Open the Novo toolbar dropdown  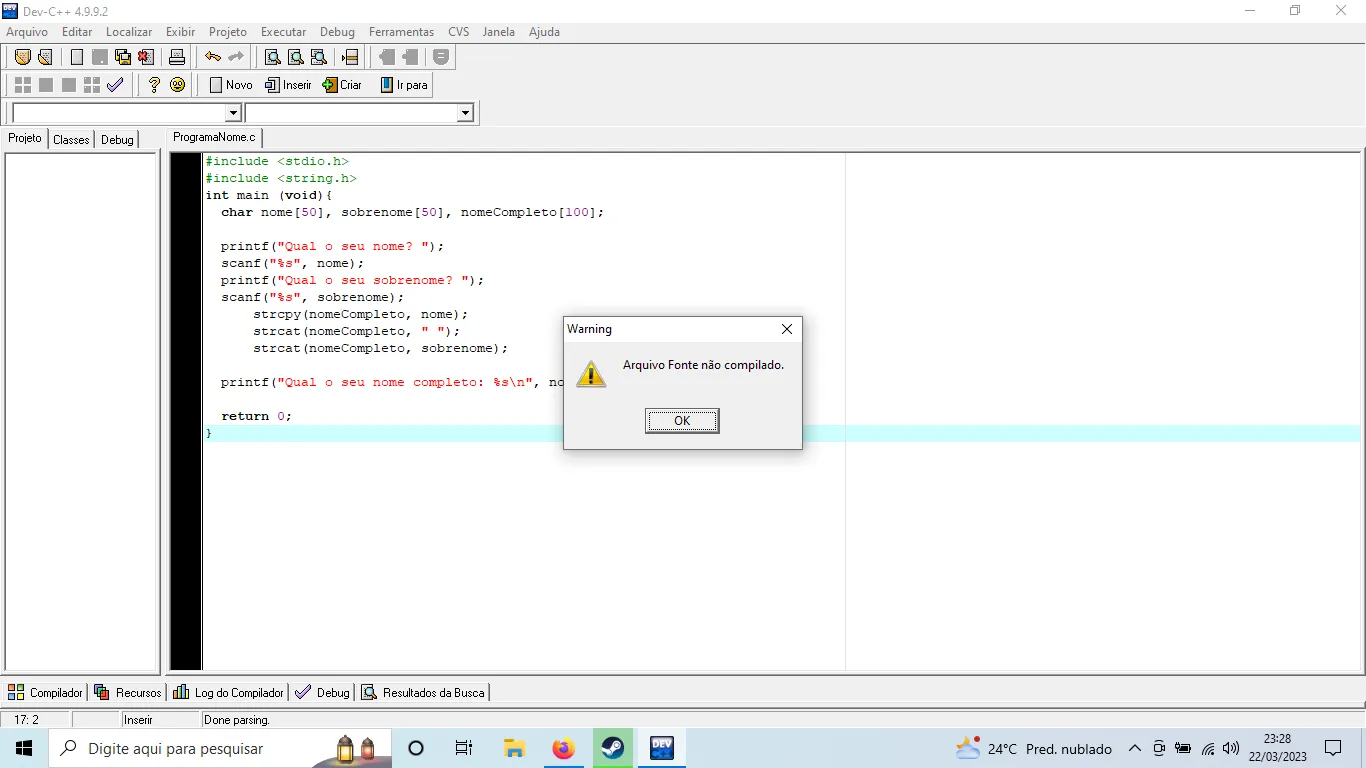tap(231, 85)
